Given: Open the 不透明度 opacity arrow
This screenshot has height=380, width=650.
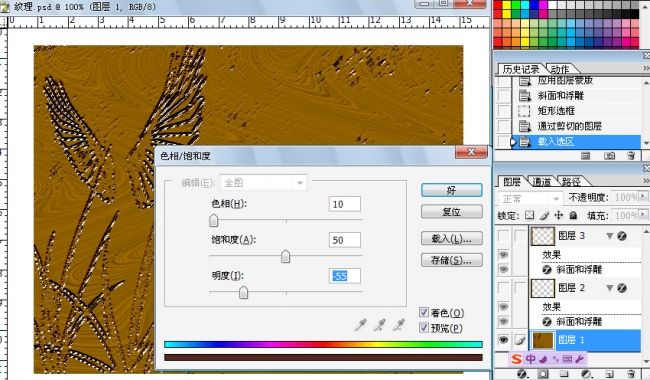Looking at the screenshot, I should [x=643, y=197].
